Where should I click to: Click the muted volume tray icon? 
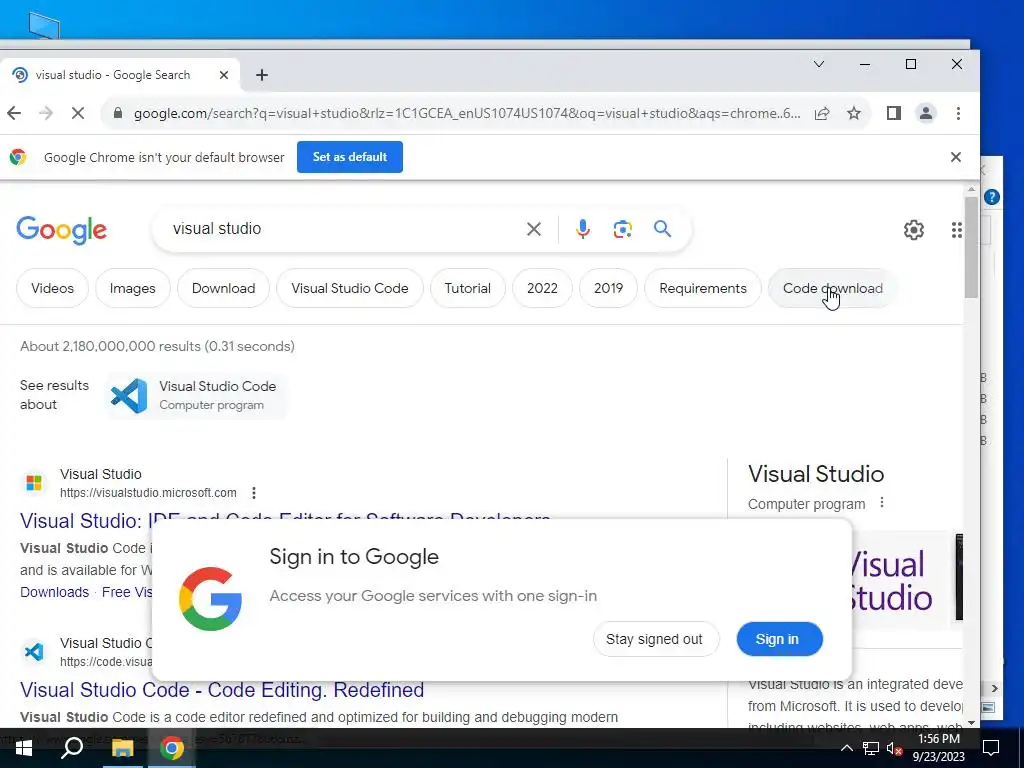tap(893, 748)
